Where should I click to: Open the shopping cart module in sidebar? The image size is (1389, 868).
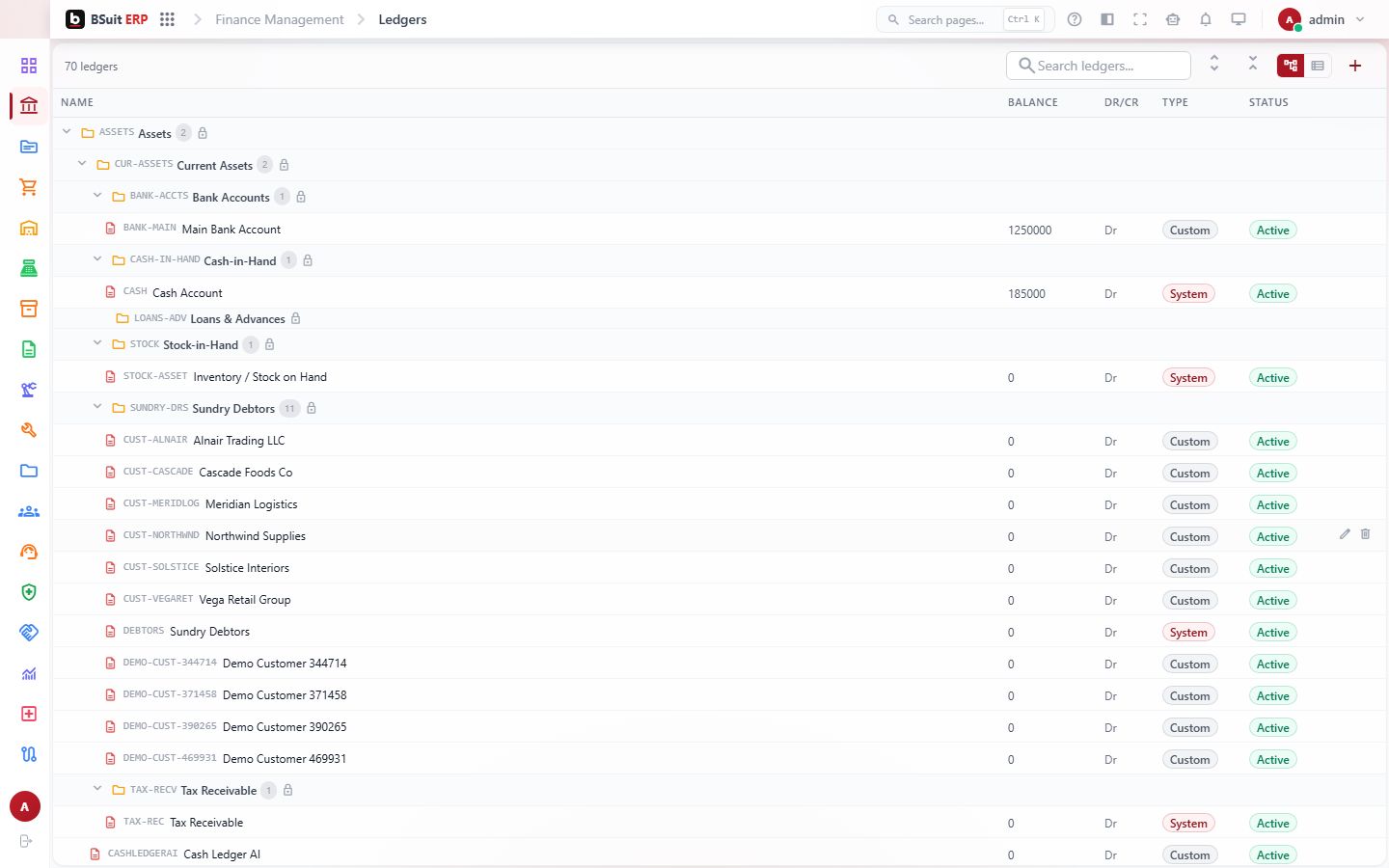29,187
